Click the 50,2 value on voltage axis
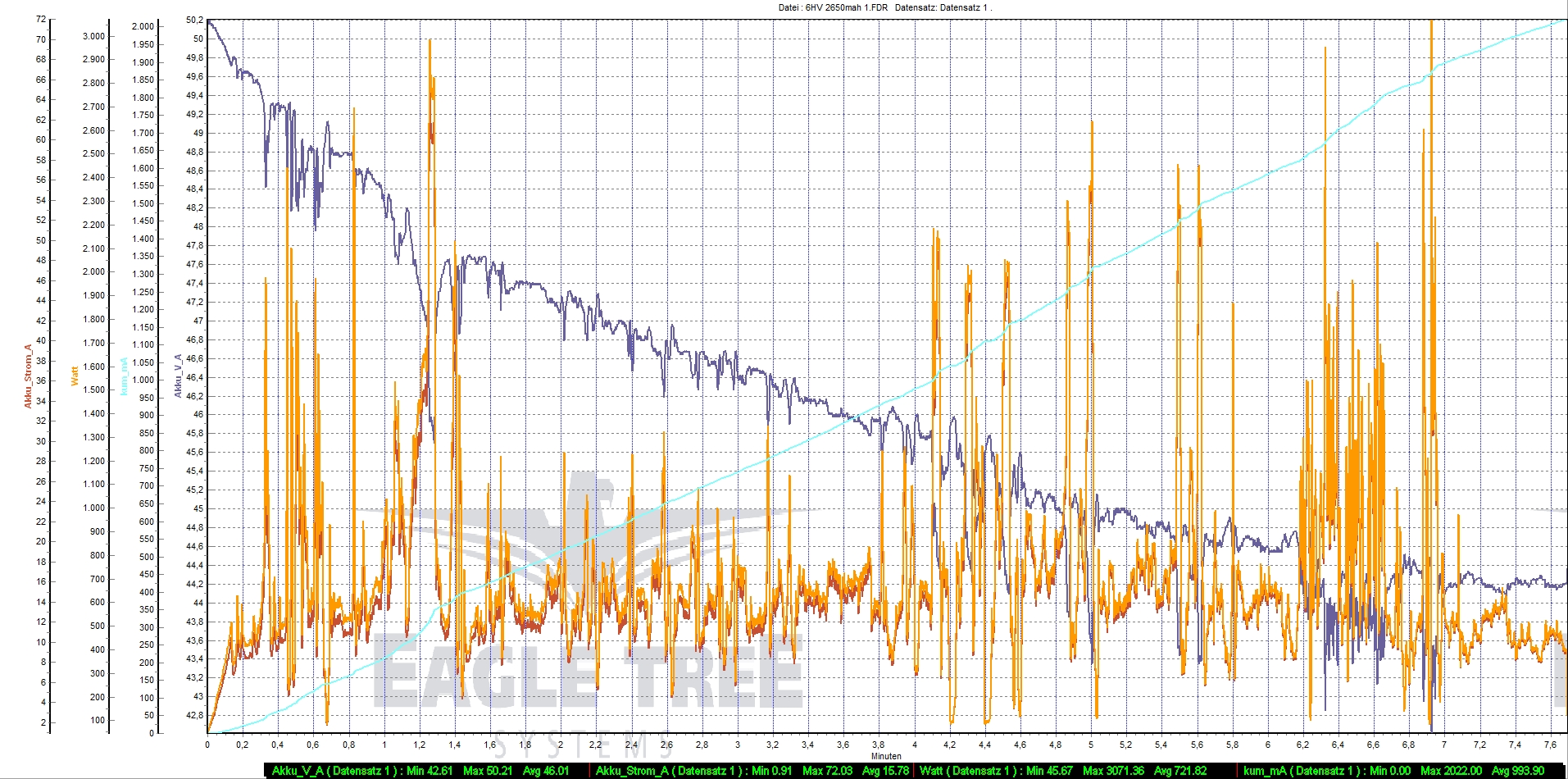The width and height of the screenshot is (1568, 779). [194, 20]
